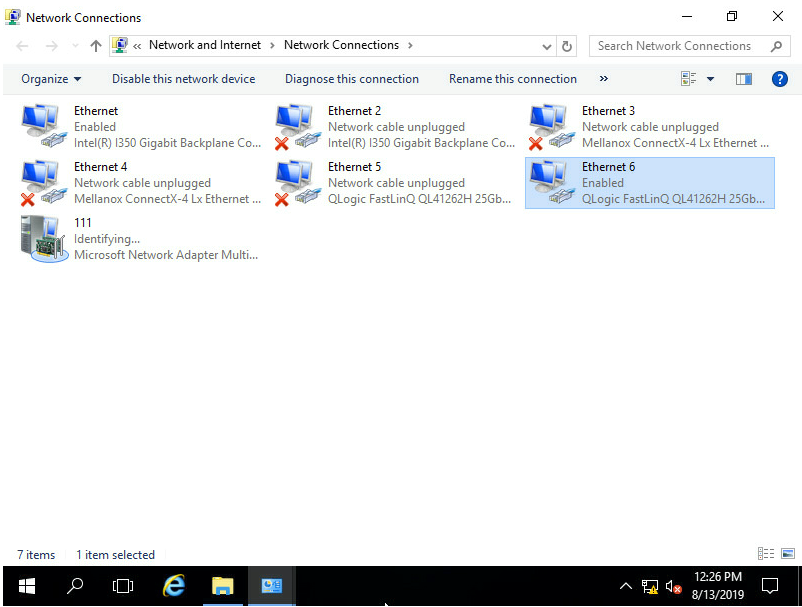Image resolution: width=802 pixels, height=607 pixels.
Task: Open File Explorer from taskbar
Action: [222, 586]
